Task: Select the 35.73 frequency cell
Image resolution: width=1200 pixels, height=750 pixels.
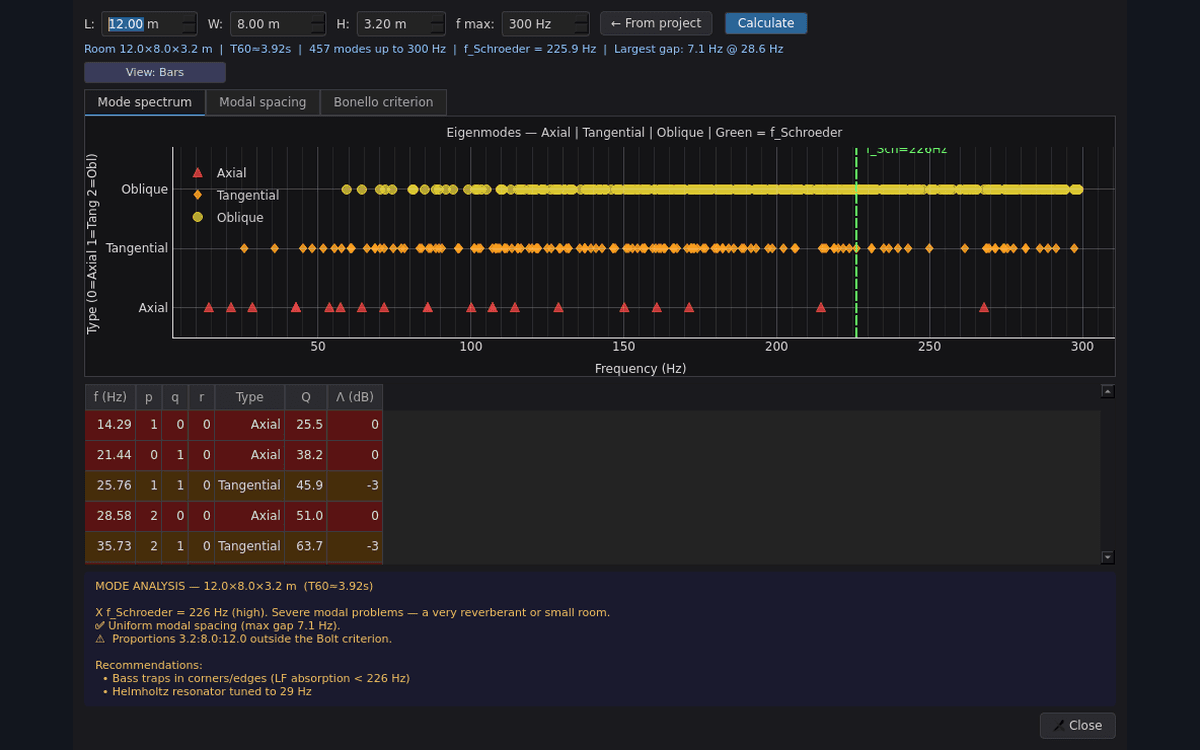Action: pos(110,547)
